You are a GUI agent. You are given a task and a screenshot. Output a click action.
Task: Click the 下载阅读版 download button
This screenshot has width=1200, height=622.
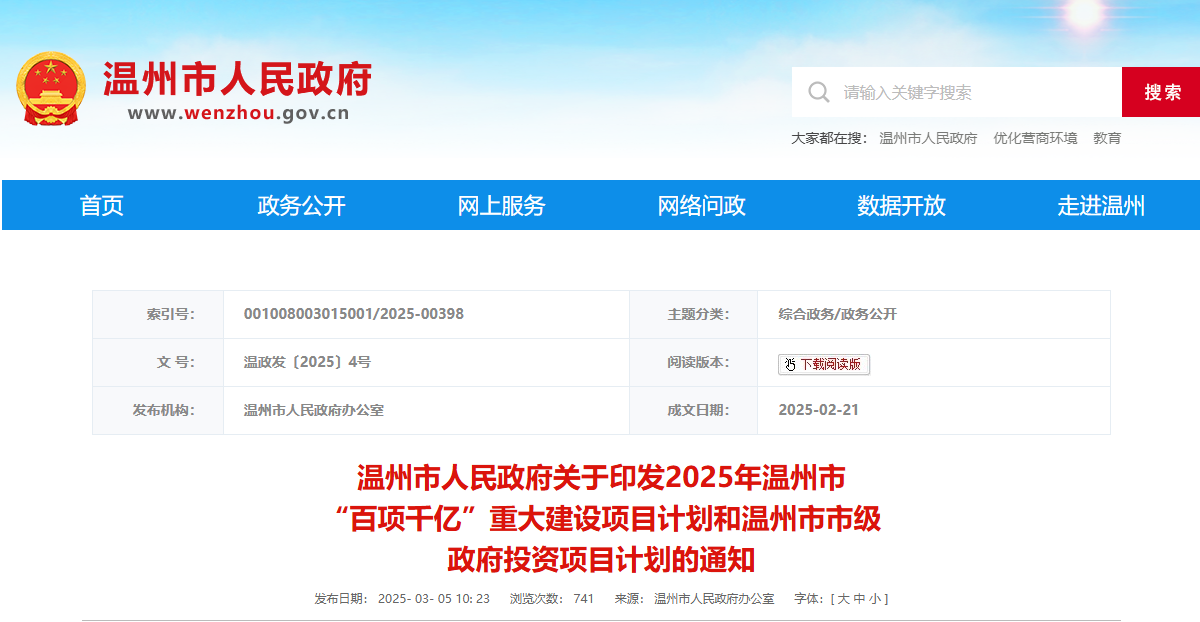click(824, 364)
